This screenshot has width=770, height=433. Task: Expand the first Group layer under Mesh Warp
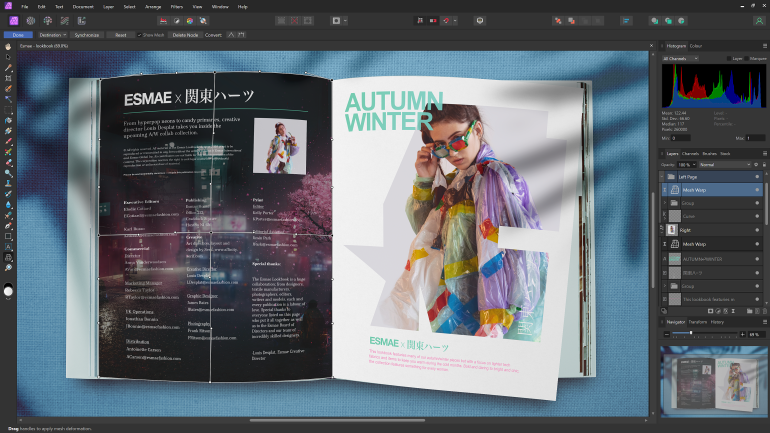[x=665, y=203]
